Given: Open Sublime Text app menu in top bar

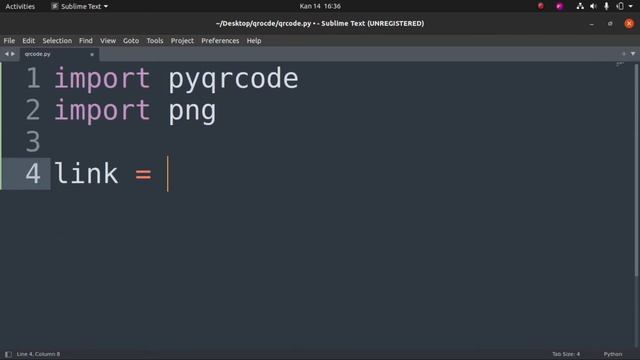Looking at the screenshot, I should 80,6.
